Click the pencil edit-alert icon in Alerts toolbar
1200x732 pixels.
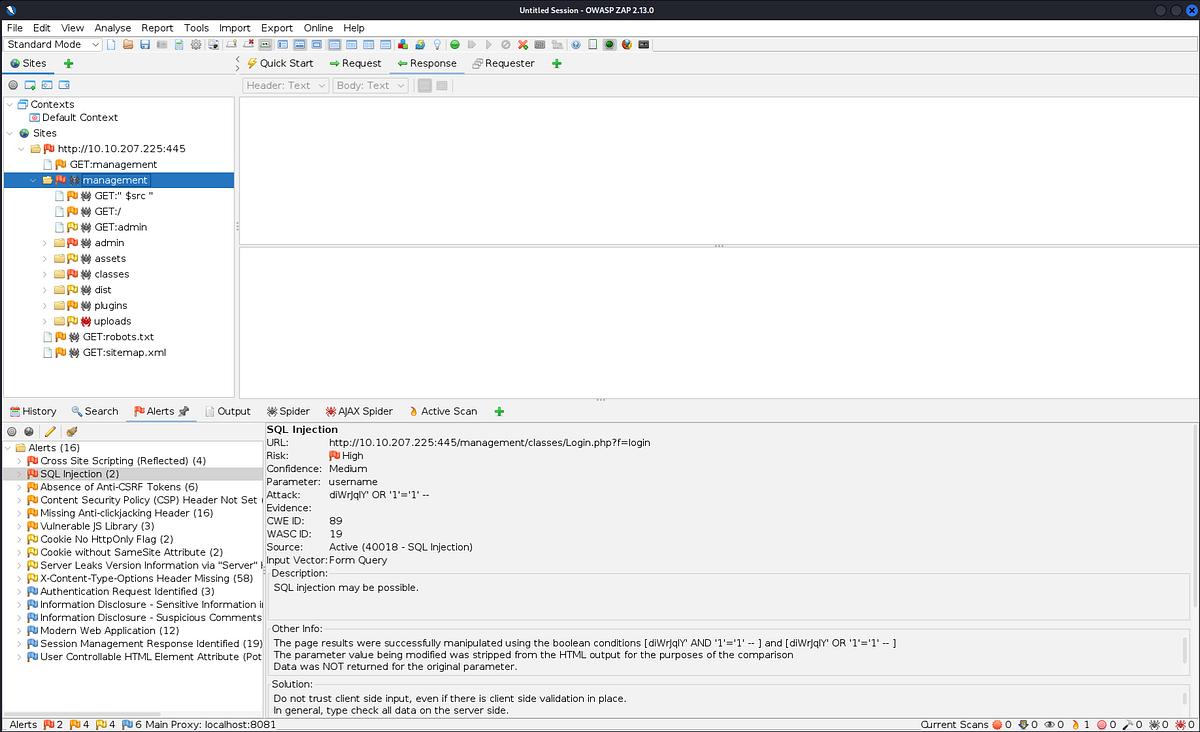click(50, 431)
